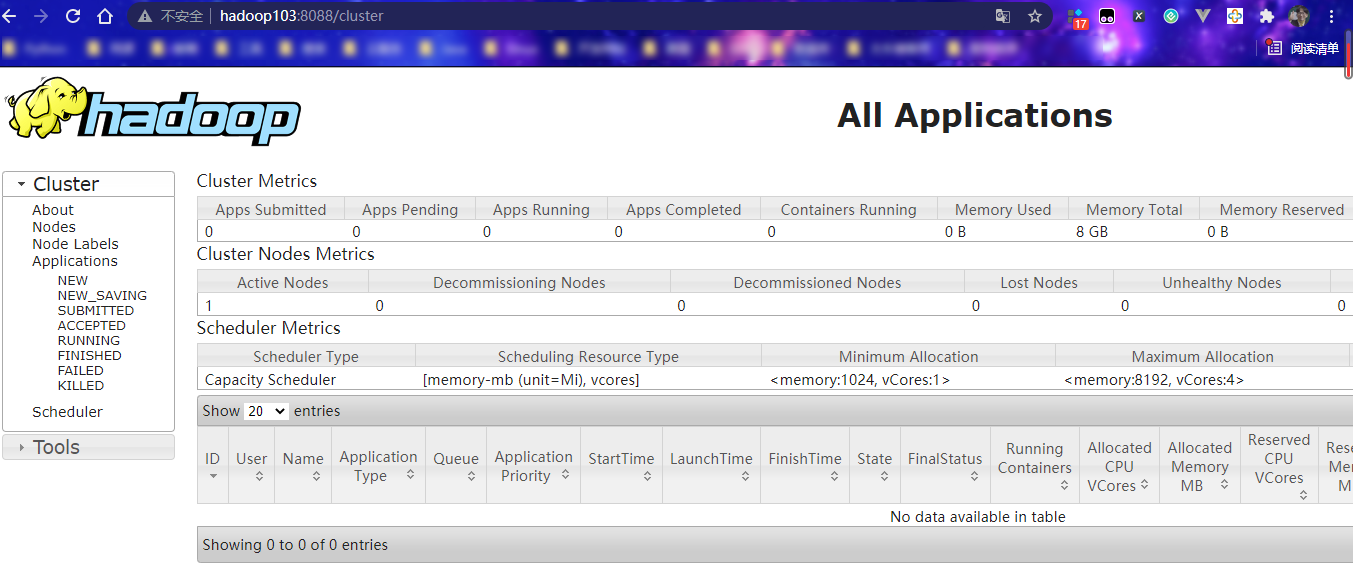The height and width of the screenshot is (568, 1353).
Task: Sort table by Reserved CPU VCores column
Action: click(x=1279, y=465)
